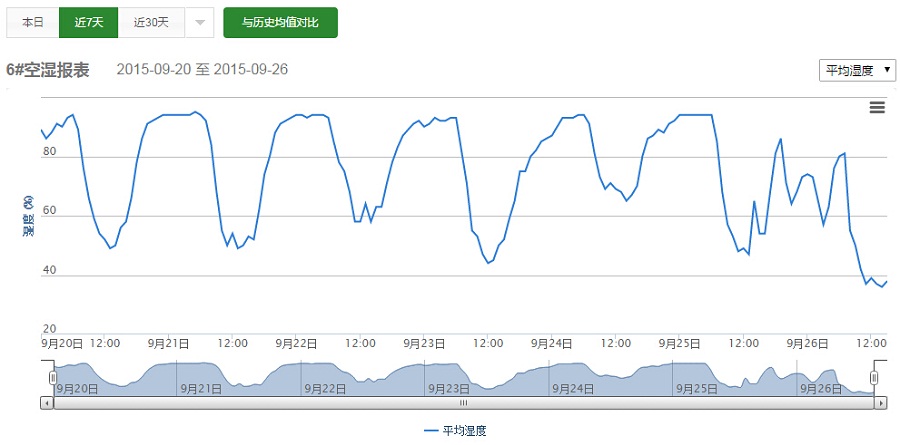The height and width of the screenshot is (445, 900).
Task: Select the 近7天 time range
Action: tap(89, 22)
